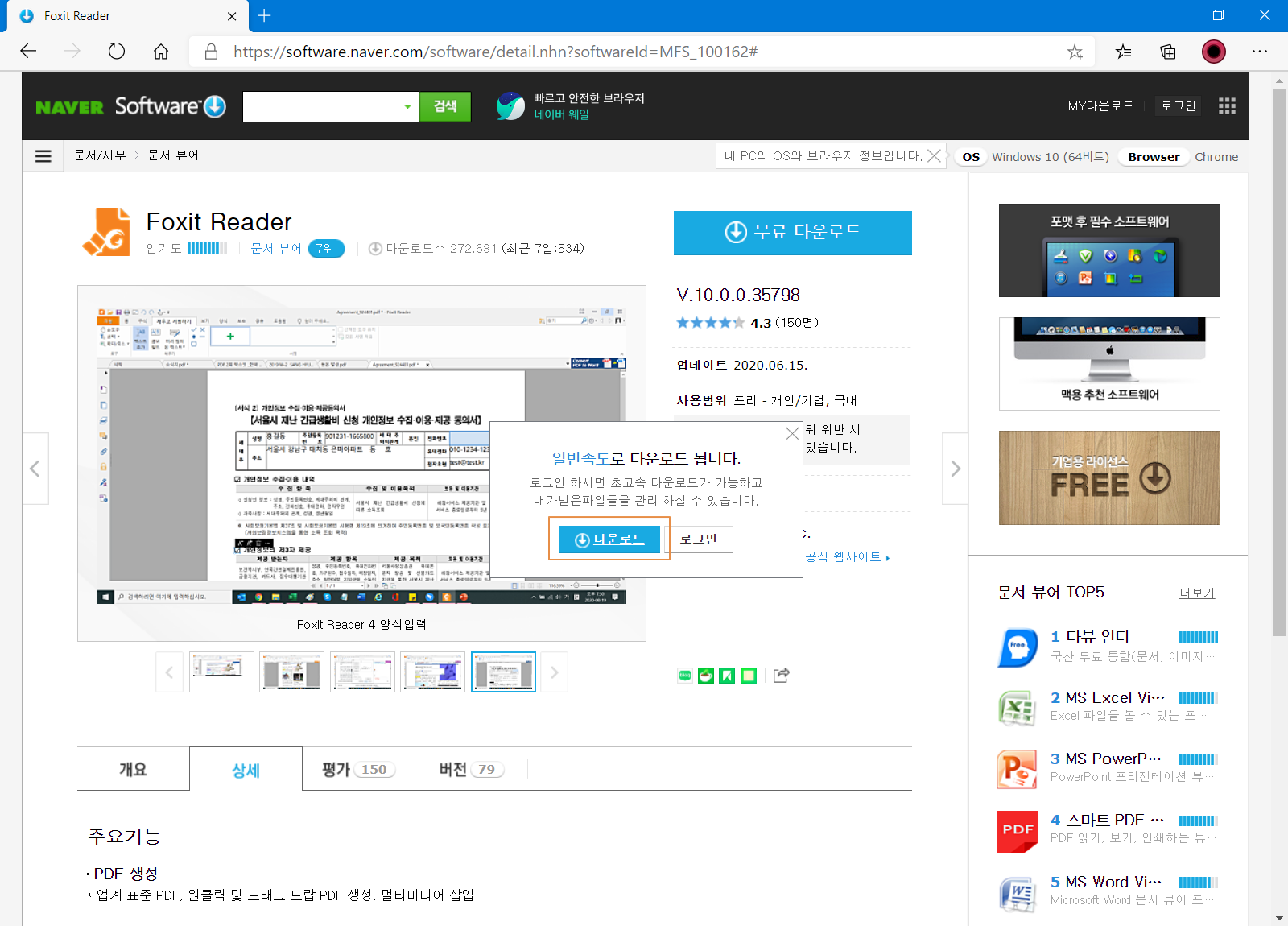Open the hamburger category menu
1288x926 pixels.
(x=43, y=156)
